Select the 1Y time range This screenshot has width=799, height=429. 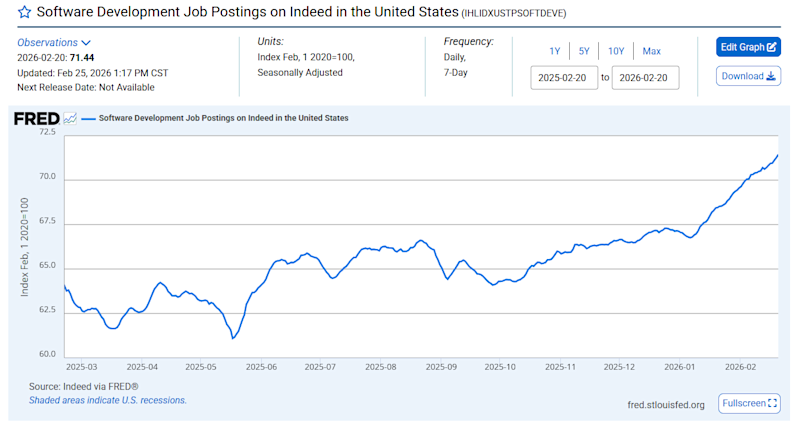point(554,51)
